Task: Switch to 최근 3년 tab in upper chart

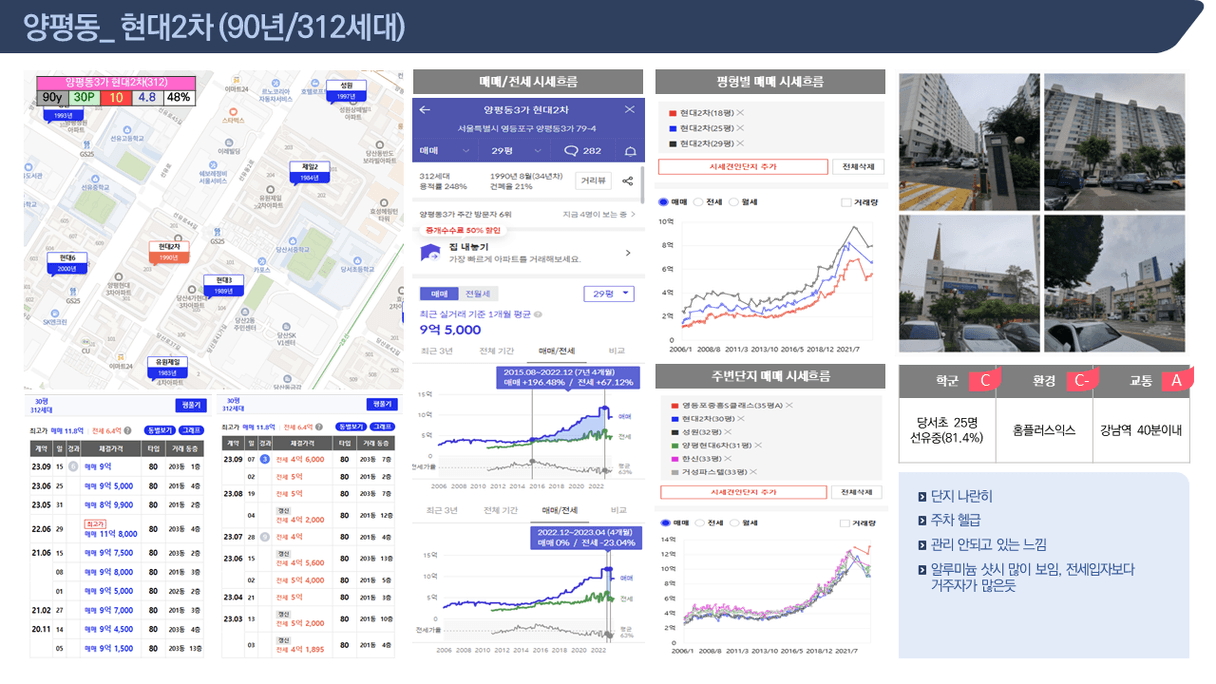Action: [x=435, y=351]
